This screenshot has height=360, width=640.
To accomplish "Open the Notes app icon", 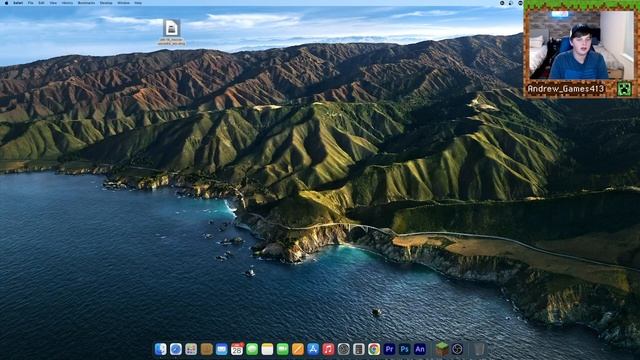I will [x=267, y=349].
